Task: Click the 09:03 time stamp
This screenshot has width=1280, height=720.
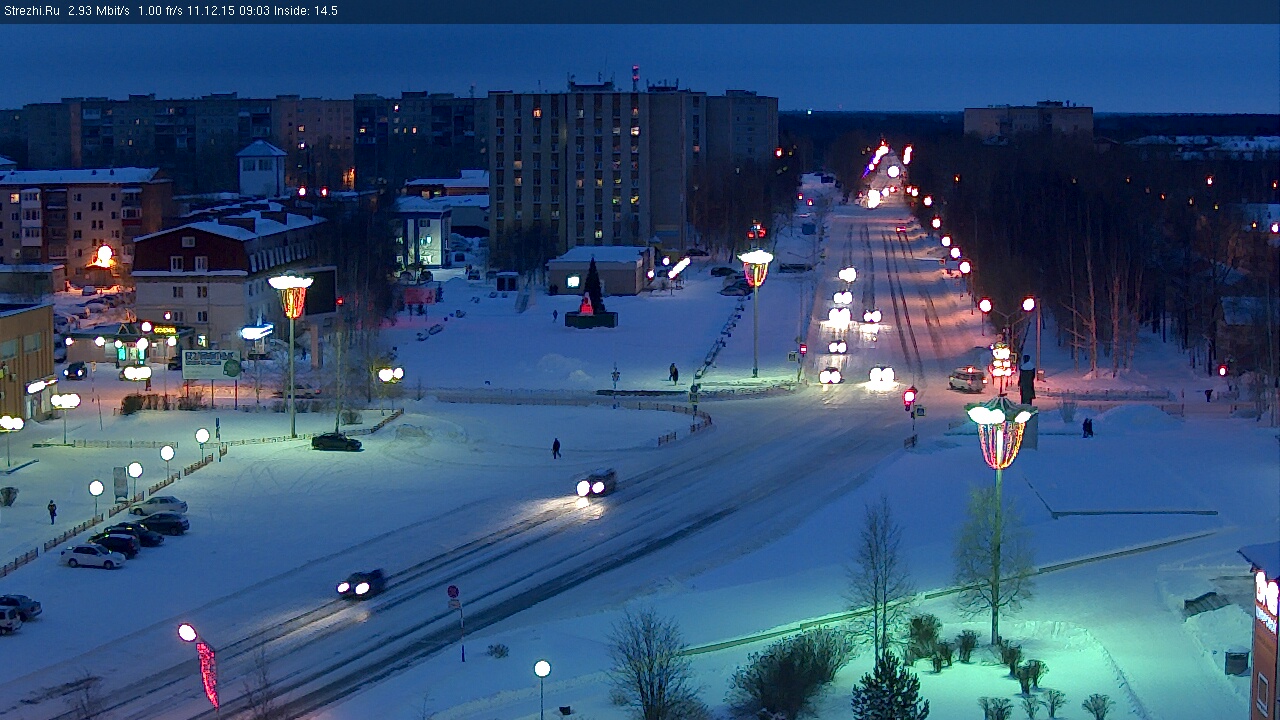Action: 253,11
